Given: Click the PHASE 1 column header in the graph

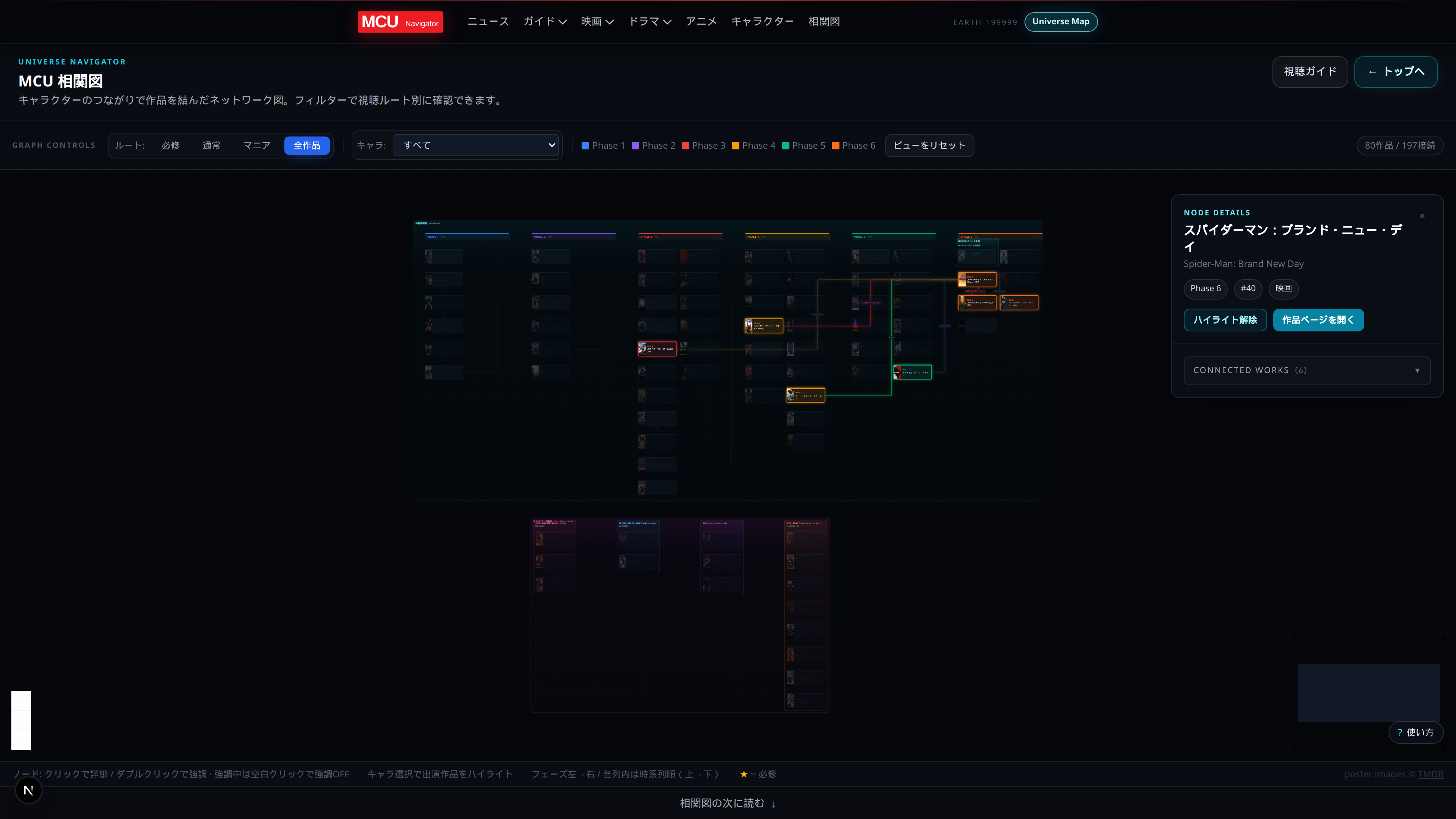Looking at the screenshot, I should point(467,237).
